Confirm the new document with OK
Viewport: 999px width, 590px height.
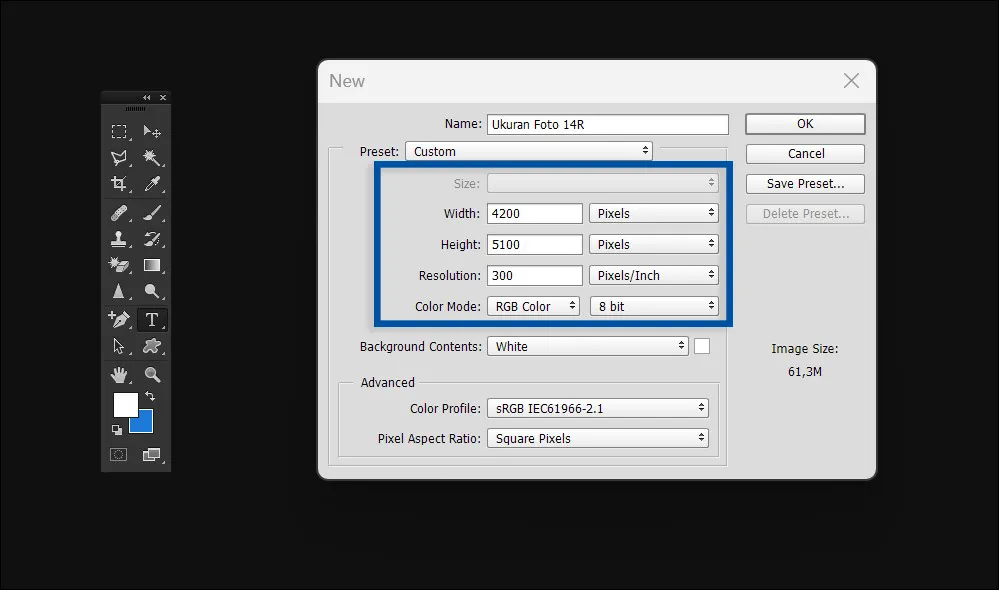point(804,123)
